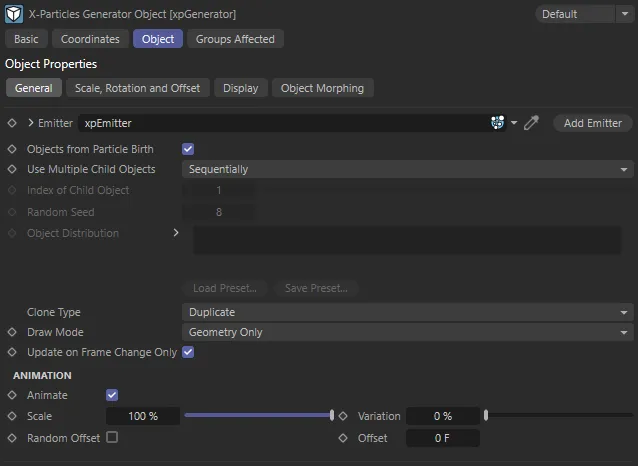Click keyframe diamond next to Emitter
The height and width of the screenshot is (466, 638).
12,123
